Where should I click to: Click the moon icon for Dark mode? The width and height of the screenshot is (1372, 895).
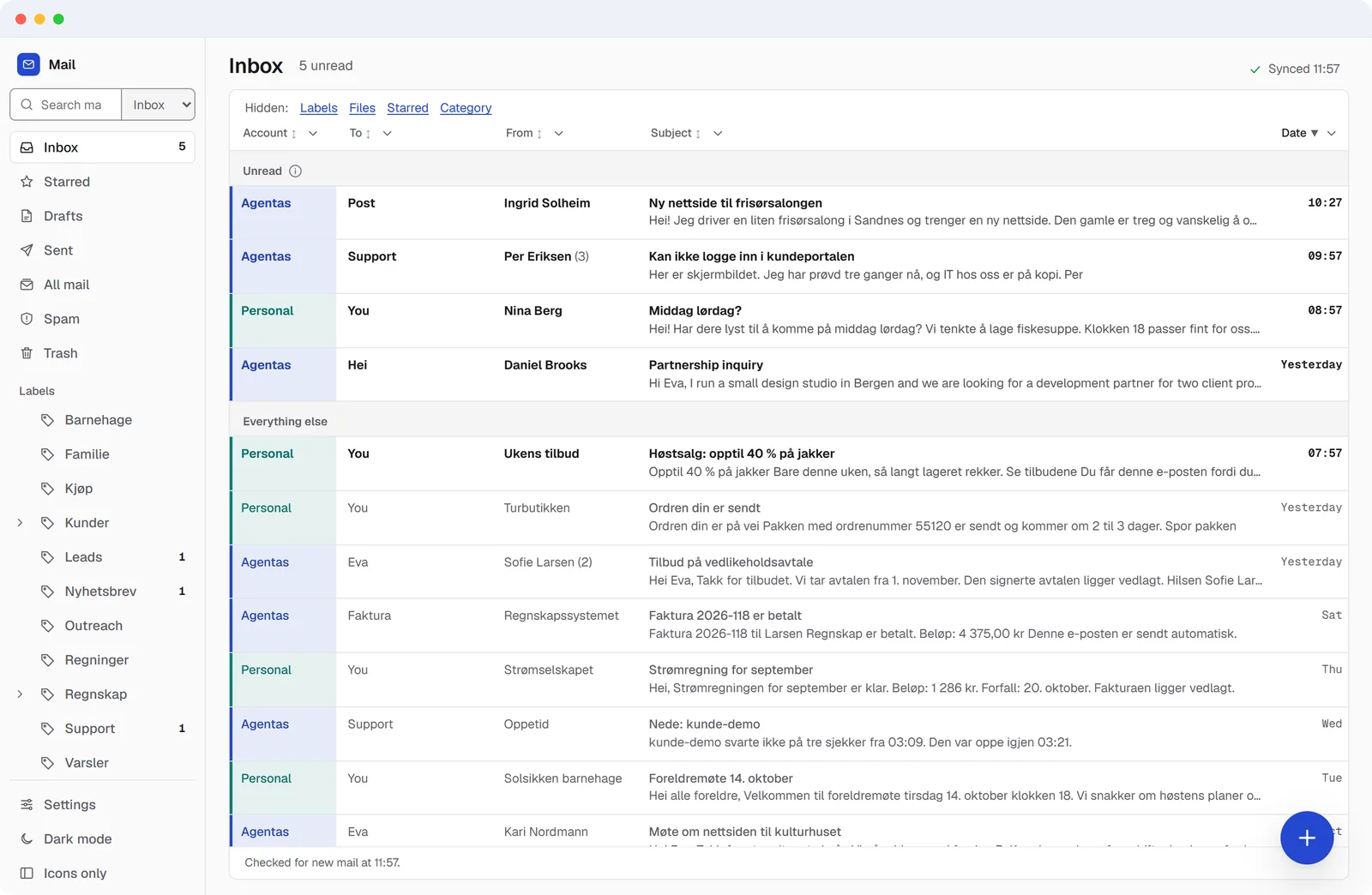[x=27, y=839]
